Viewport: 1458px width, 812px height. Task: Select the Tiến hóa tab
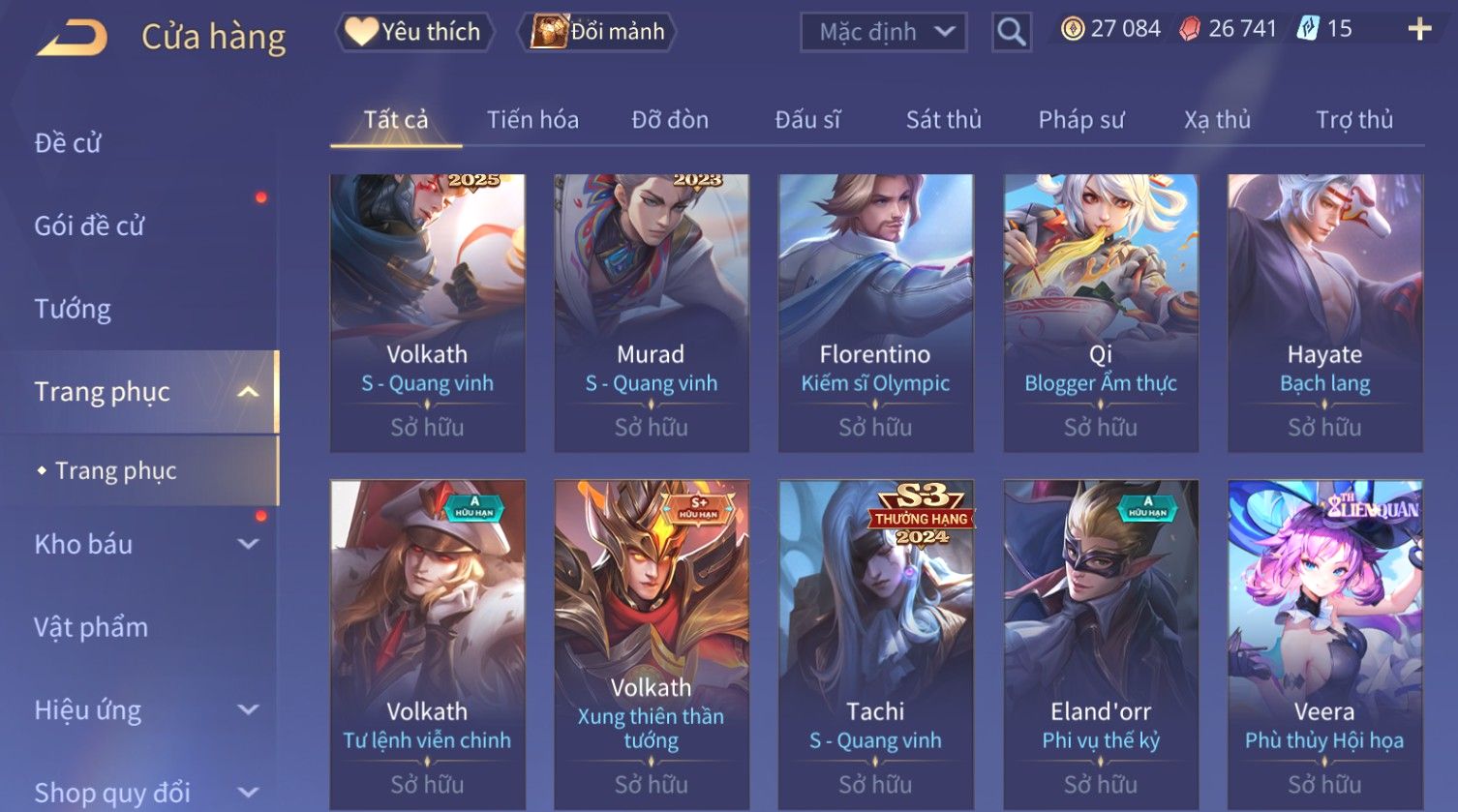[x=532, y=120]
